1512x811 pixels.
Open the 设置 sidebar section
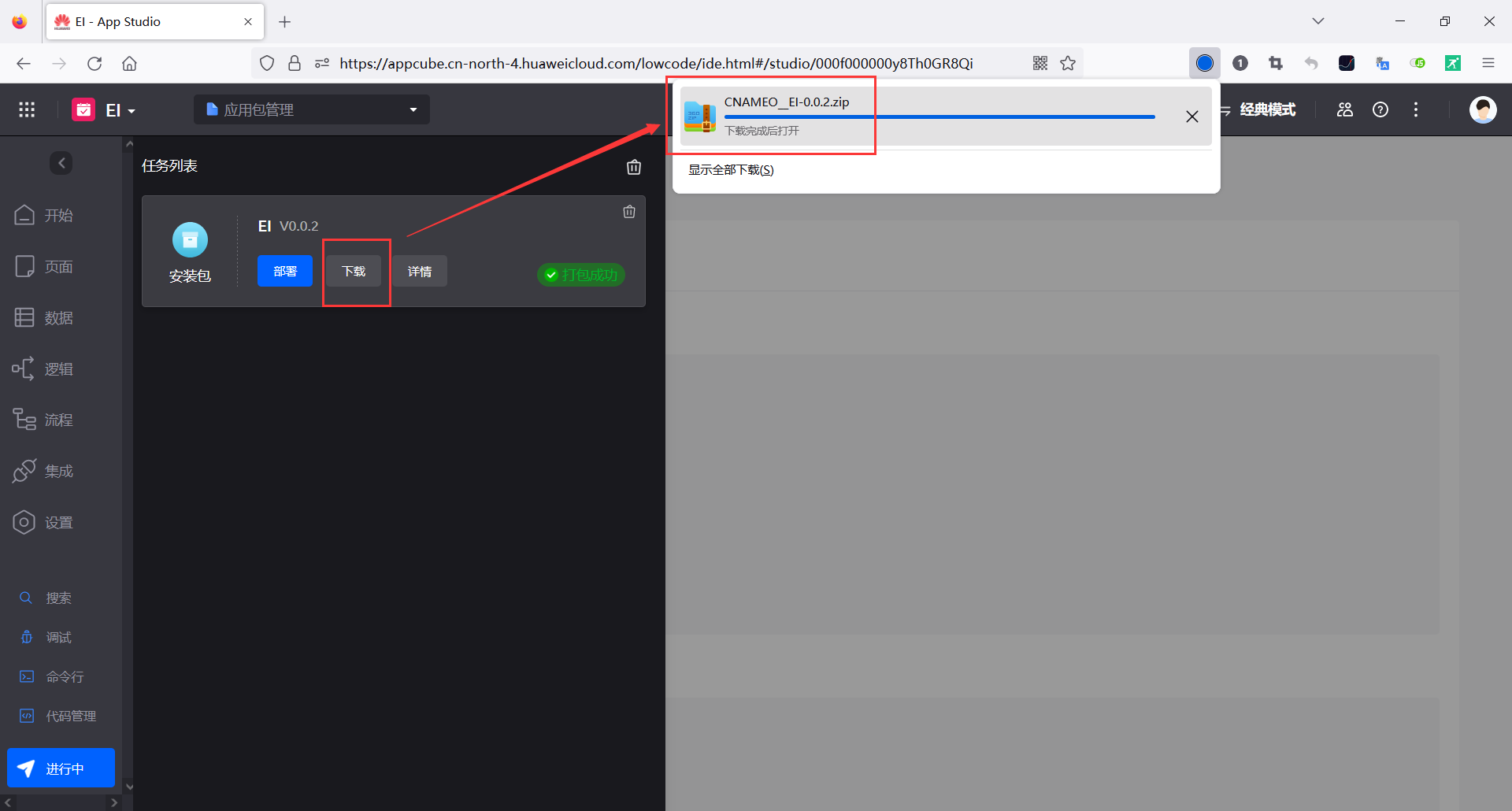pyautogui.click(x=44, y=522)
